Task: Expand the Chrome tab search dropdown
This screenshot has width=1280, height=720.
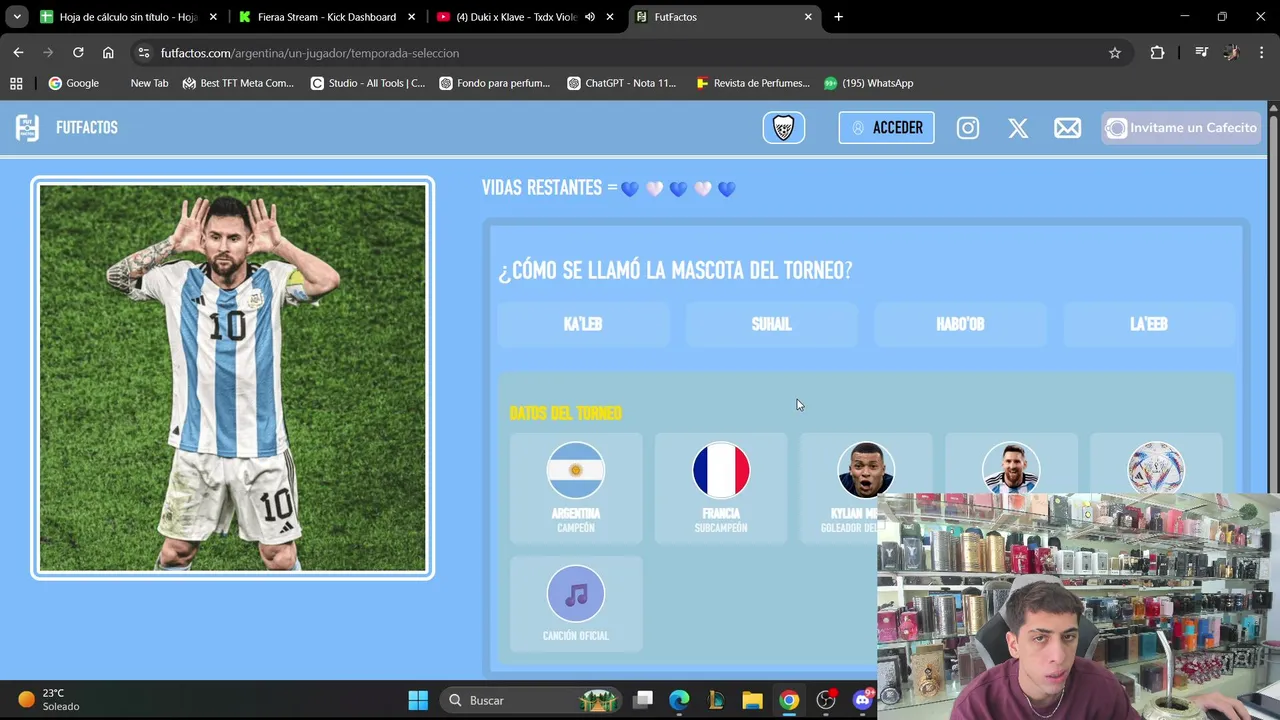Action: tap(17, 17)
